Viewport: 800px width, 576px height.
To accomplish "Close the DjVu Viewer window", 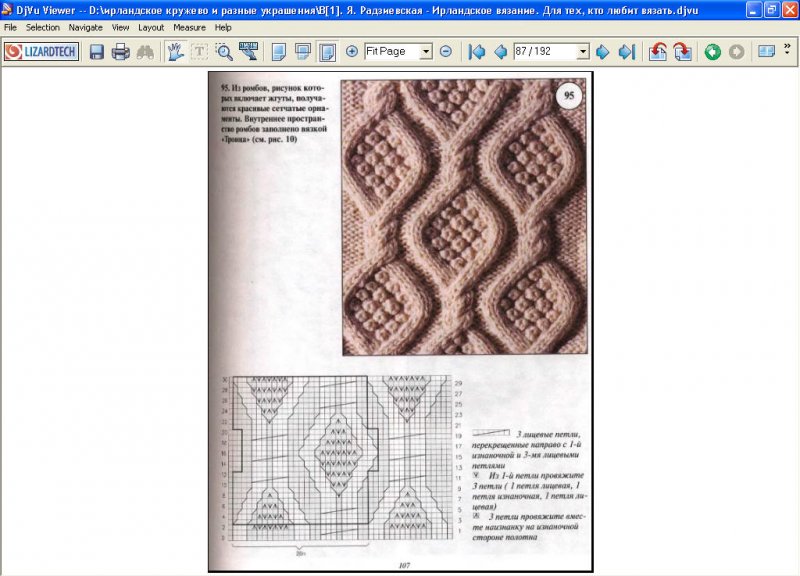I will tap(790, 10).
